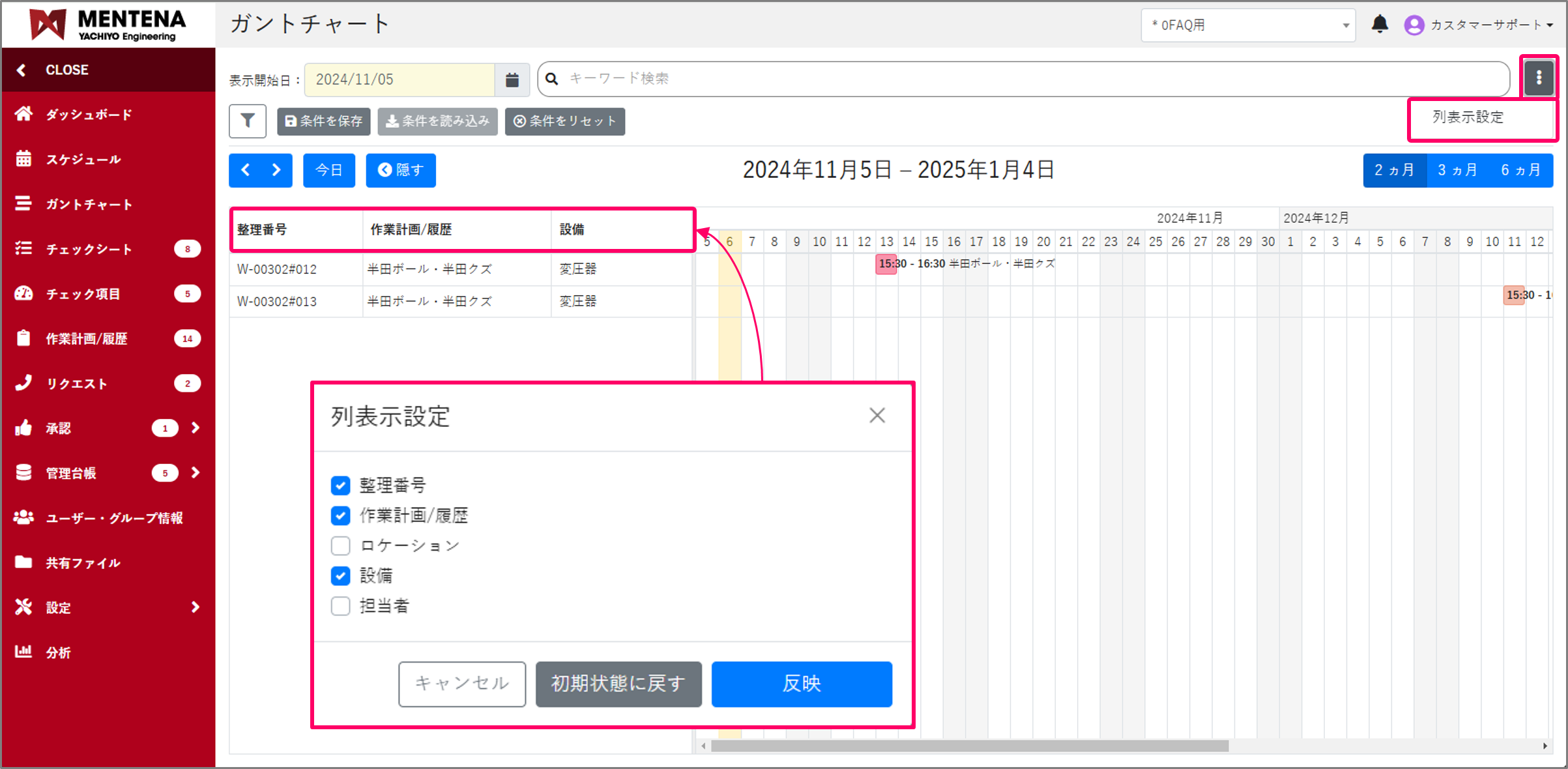Click the 分析 chart icon in sidebar
The image size is (1568, 769).
(24, 652)
